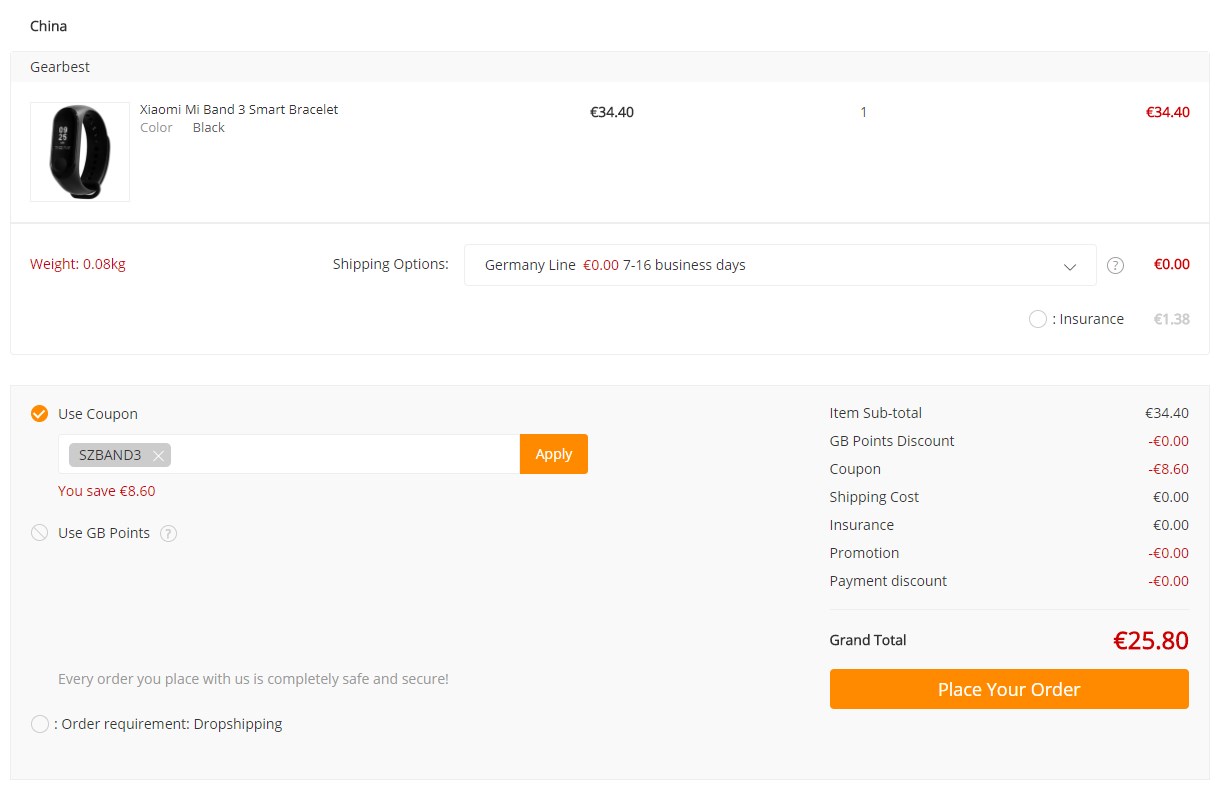Screen dimensions: 1221x797
Task: Click the shipping options help question mark icon
Action: 1116,266
